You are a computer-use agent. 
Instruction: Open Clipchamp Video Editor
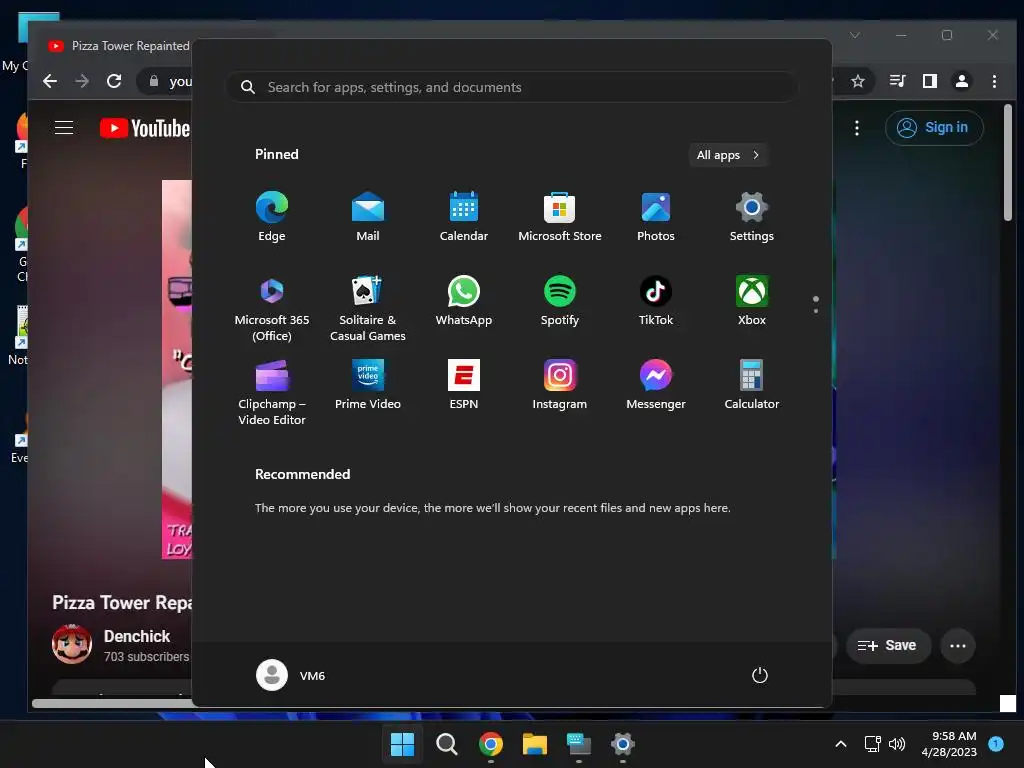click(272, 392)
